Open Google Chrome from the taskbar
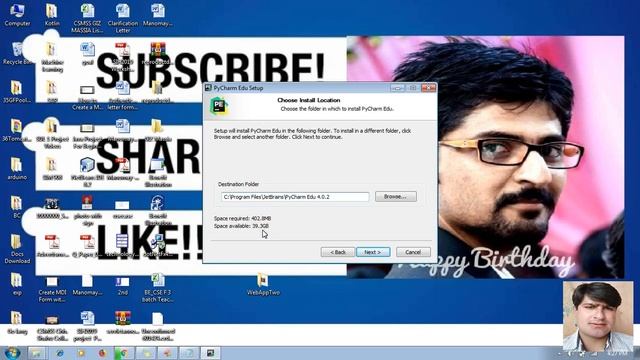Viewport: 640px width, 360px height. [124, 353]
